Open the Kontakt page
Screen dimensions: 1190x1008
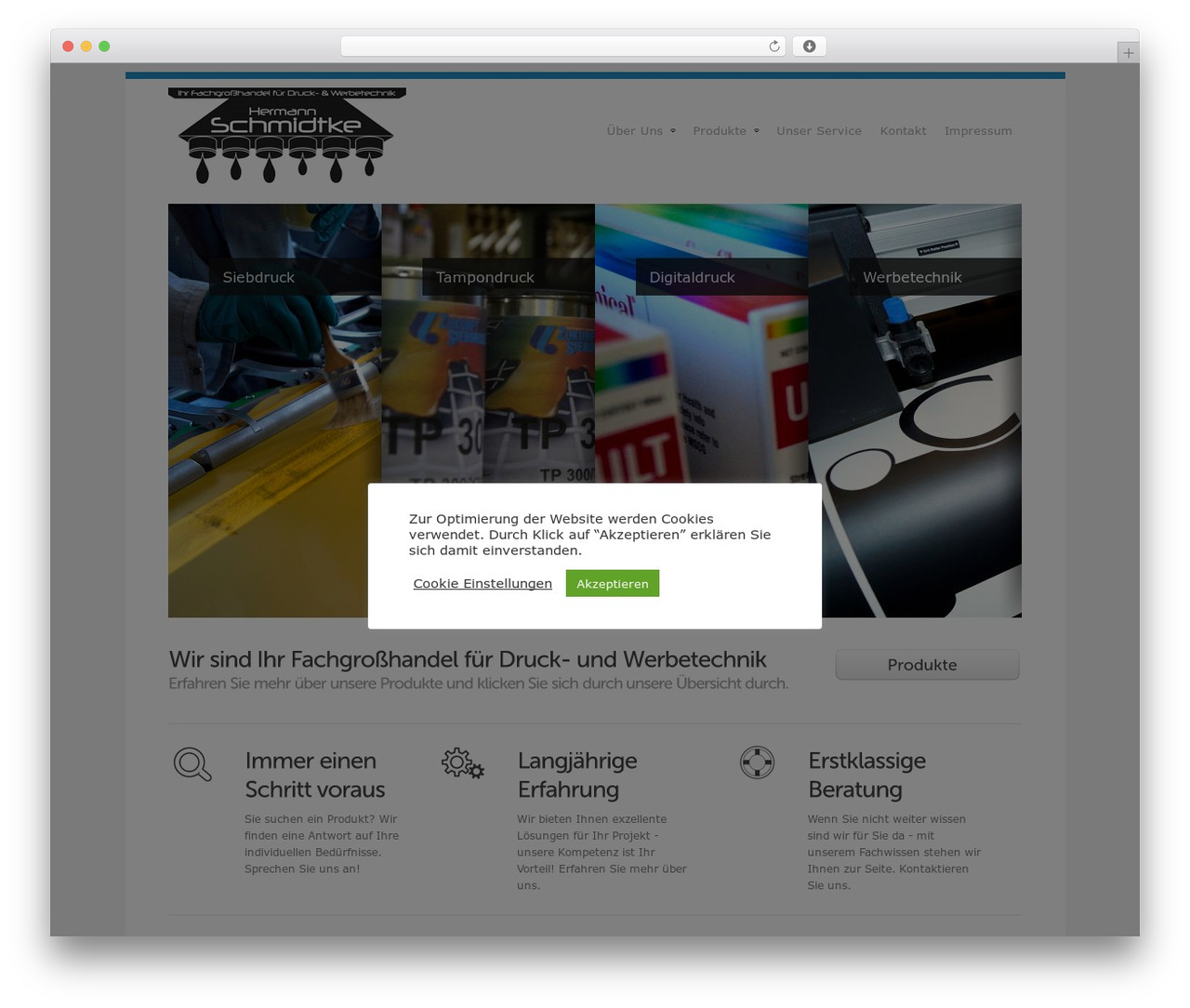(903, 131)
